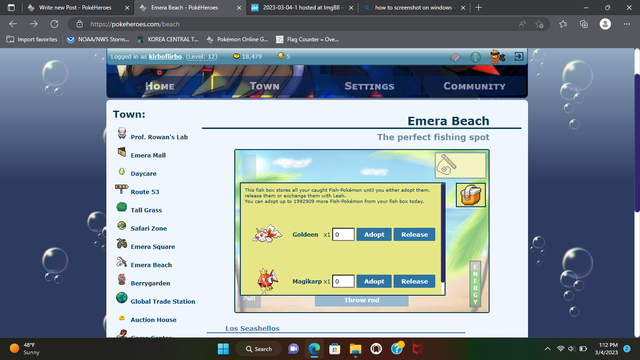Go to Global Trade Station
This screenshot has width=640, height=360.
click(163, 302)
